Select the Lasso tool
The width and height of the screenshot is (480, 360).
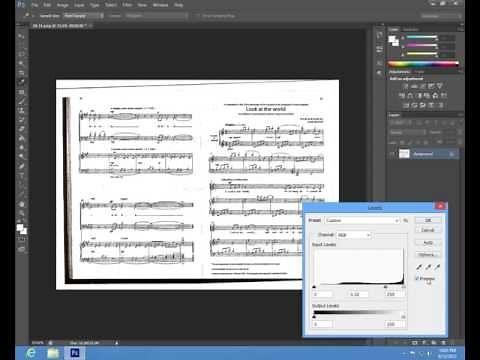21,54
